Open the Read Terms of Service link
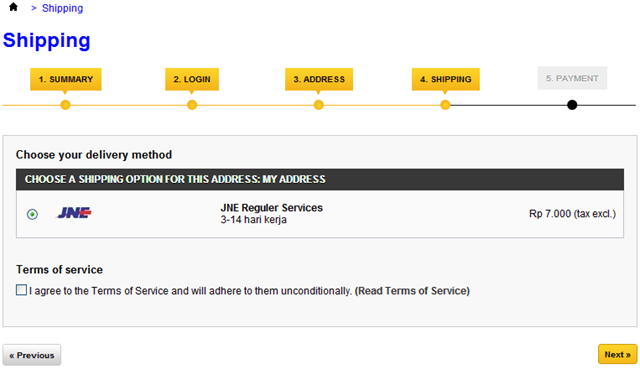 pyautogui.click(x=412, y=291)
